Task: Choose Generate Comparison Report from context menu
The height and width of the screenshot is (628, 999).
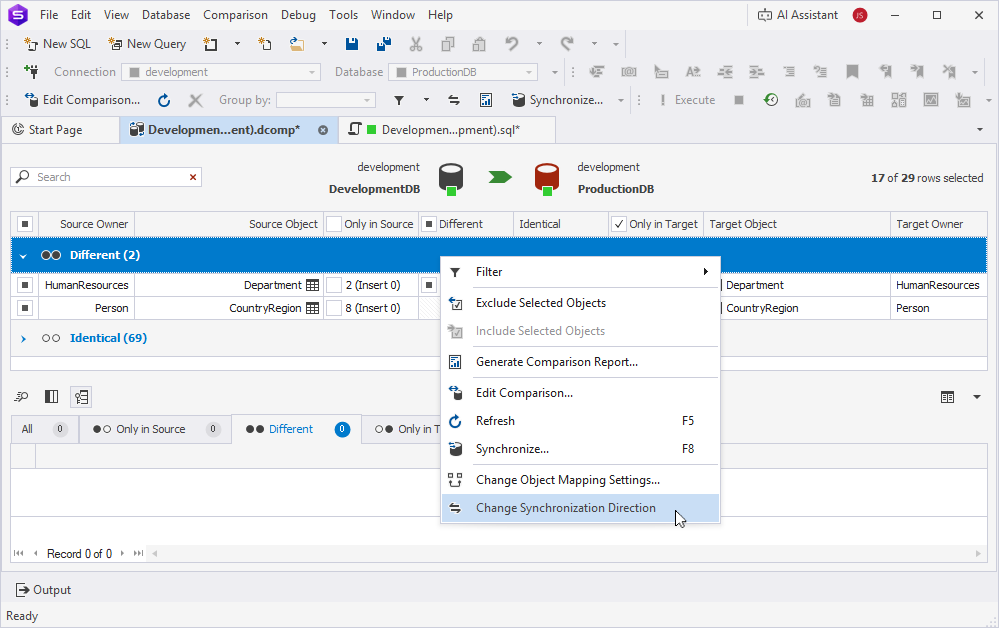Action: tap(556, 362)
